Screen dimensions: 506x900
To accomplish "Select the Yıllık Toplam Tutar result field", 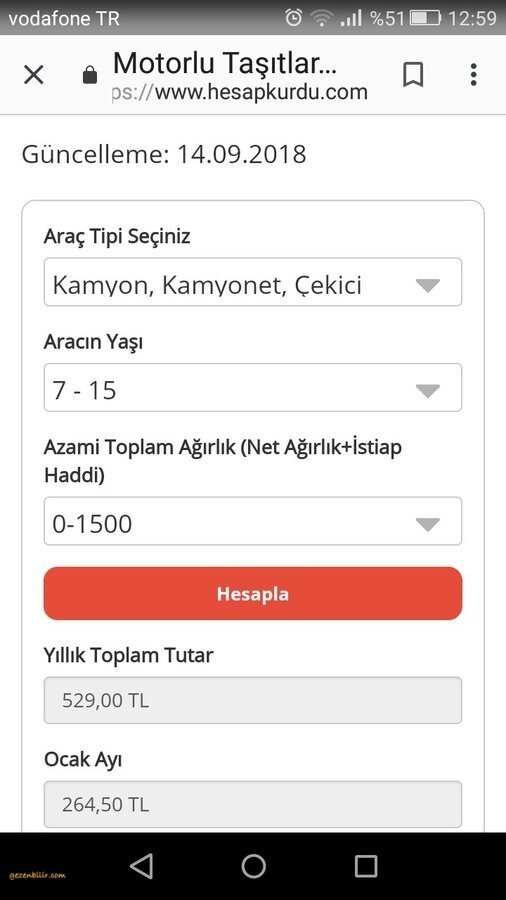I will tap(253, 700).
